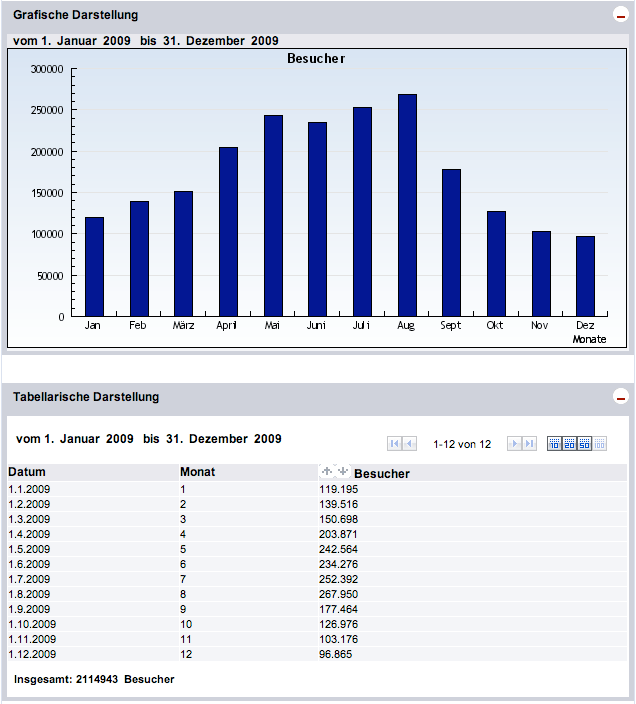Sort Besucher column descending
The image size is (636, 704).
(342, 471)
